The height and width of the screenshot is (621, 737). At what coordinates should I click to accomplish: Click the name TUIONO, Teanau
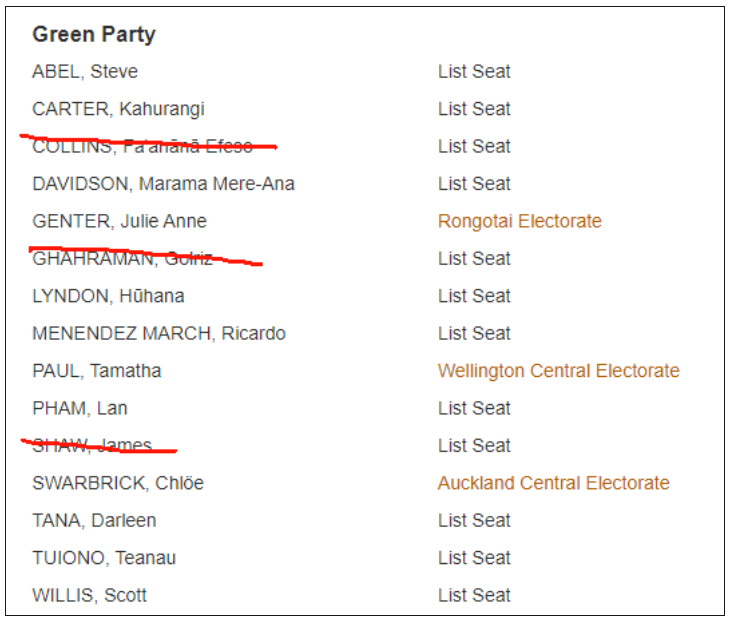tap(104, 558)
